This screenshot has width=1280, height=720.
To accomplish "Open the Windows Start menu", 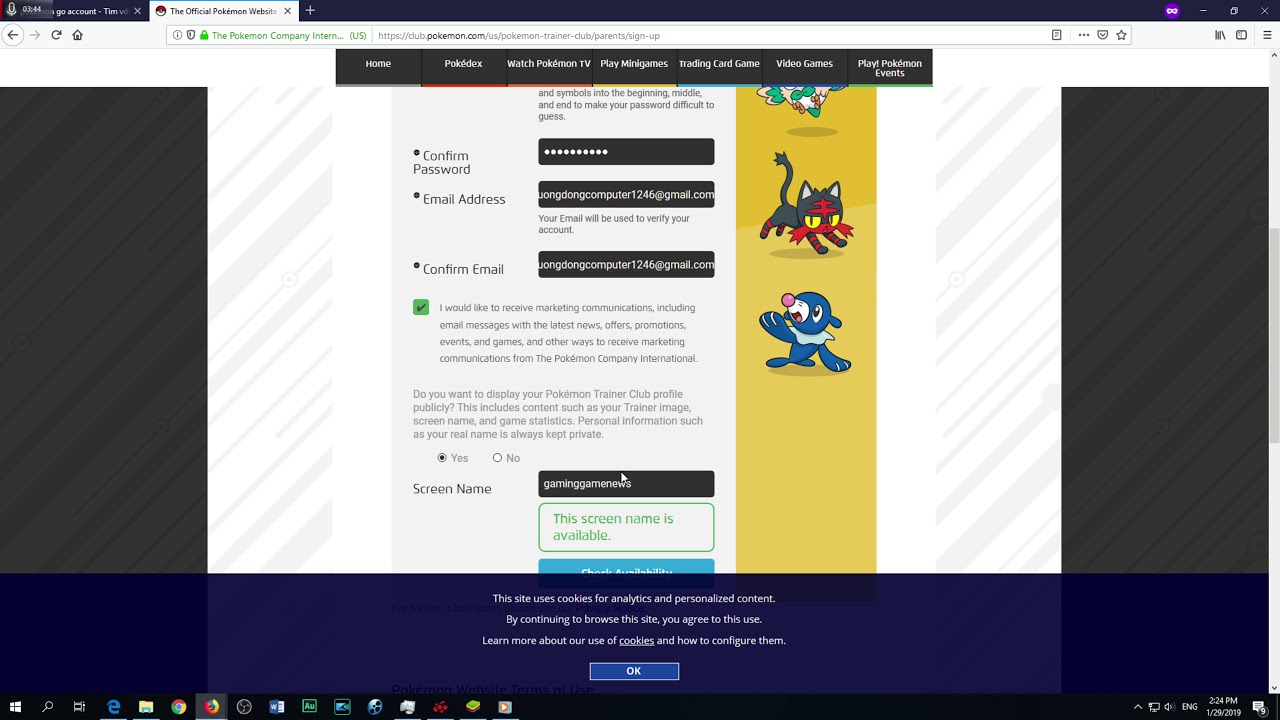I will [15, 707].
